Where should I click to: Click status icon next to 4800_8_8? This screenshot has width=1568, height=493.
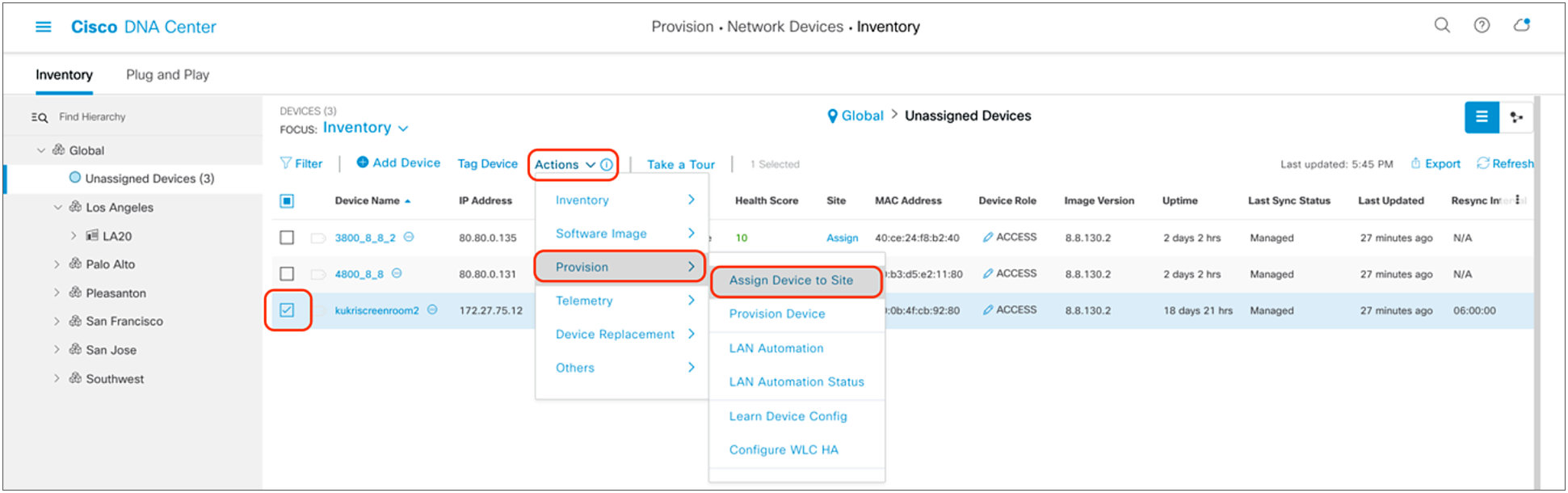coord(397,273)
